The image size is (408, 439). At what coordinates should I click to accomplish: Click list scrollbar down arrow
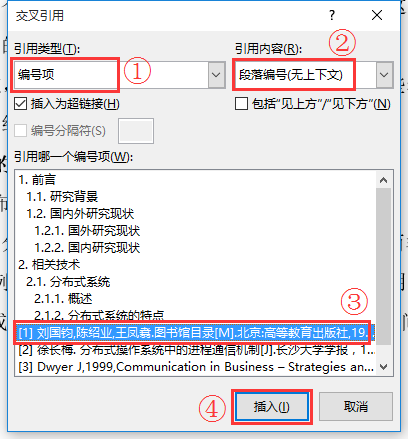point(384,367)
